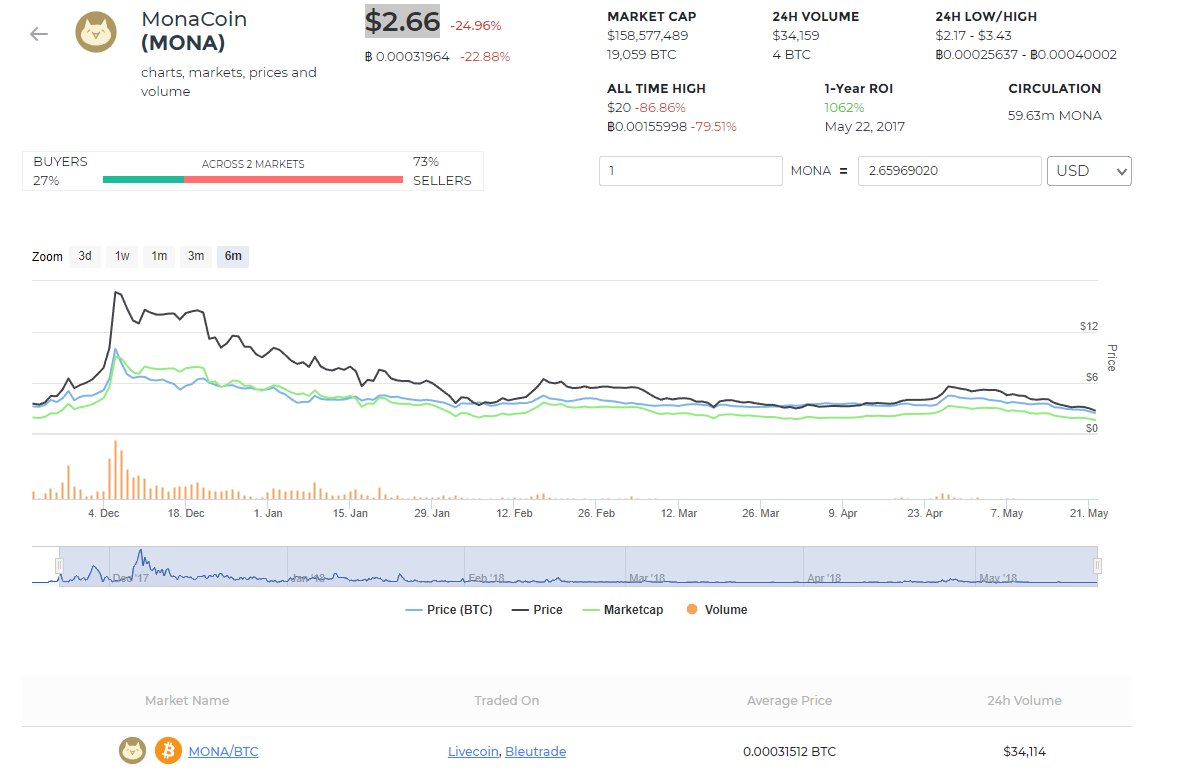The image size is (1194, 777).
Task: Toggle the Marketcap series in legend
Action: pos(623,609)
